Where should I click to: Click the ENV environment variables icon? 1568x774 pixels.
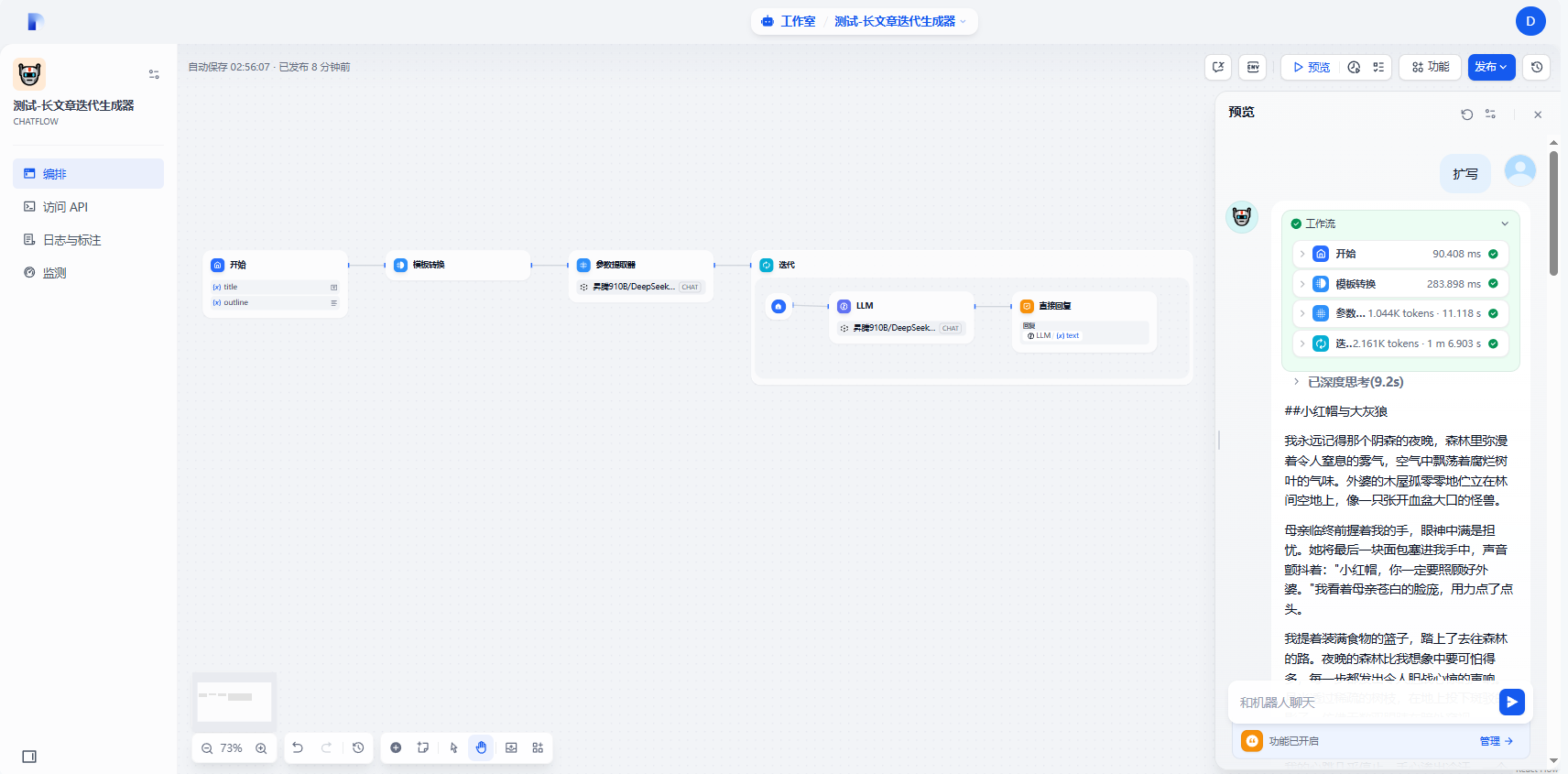coord(1253,67)
